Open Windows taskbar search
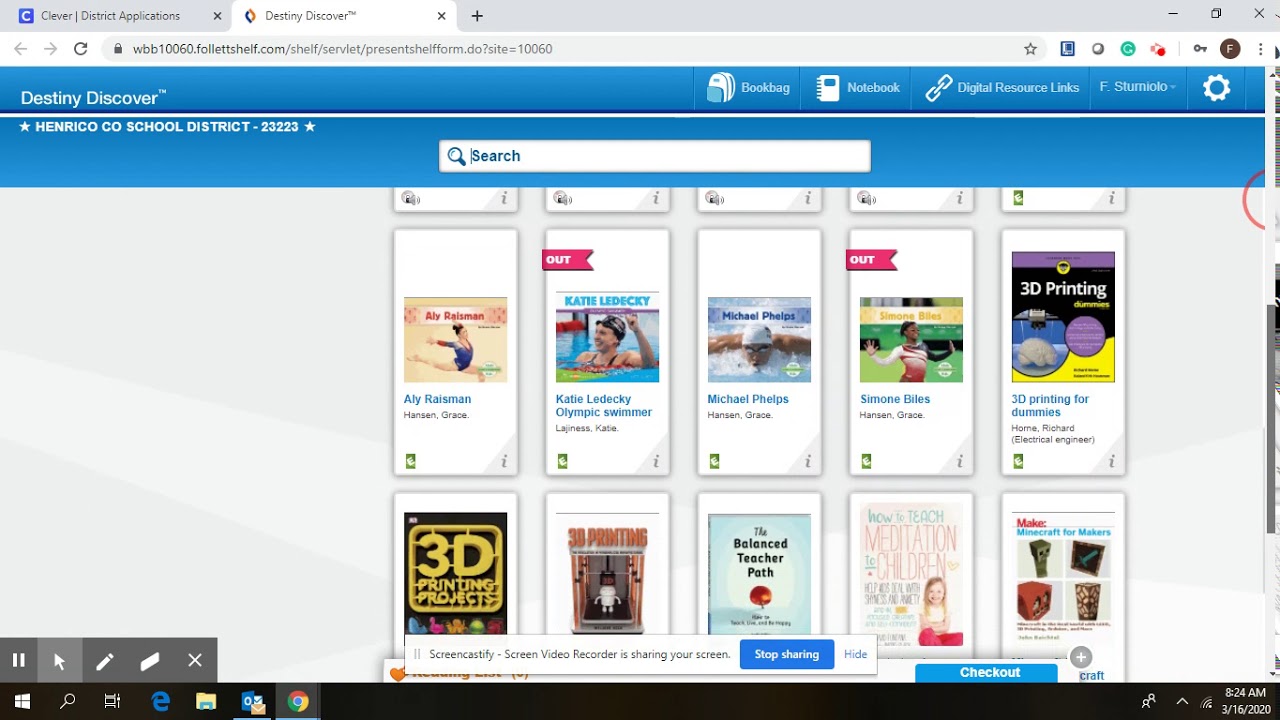The width and height of the screenshot is (1280, 720). pos(68,702)
